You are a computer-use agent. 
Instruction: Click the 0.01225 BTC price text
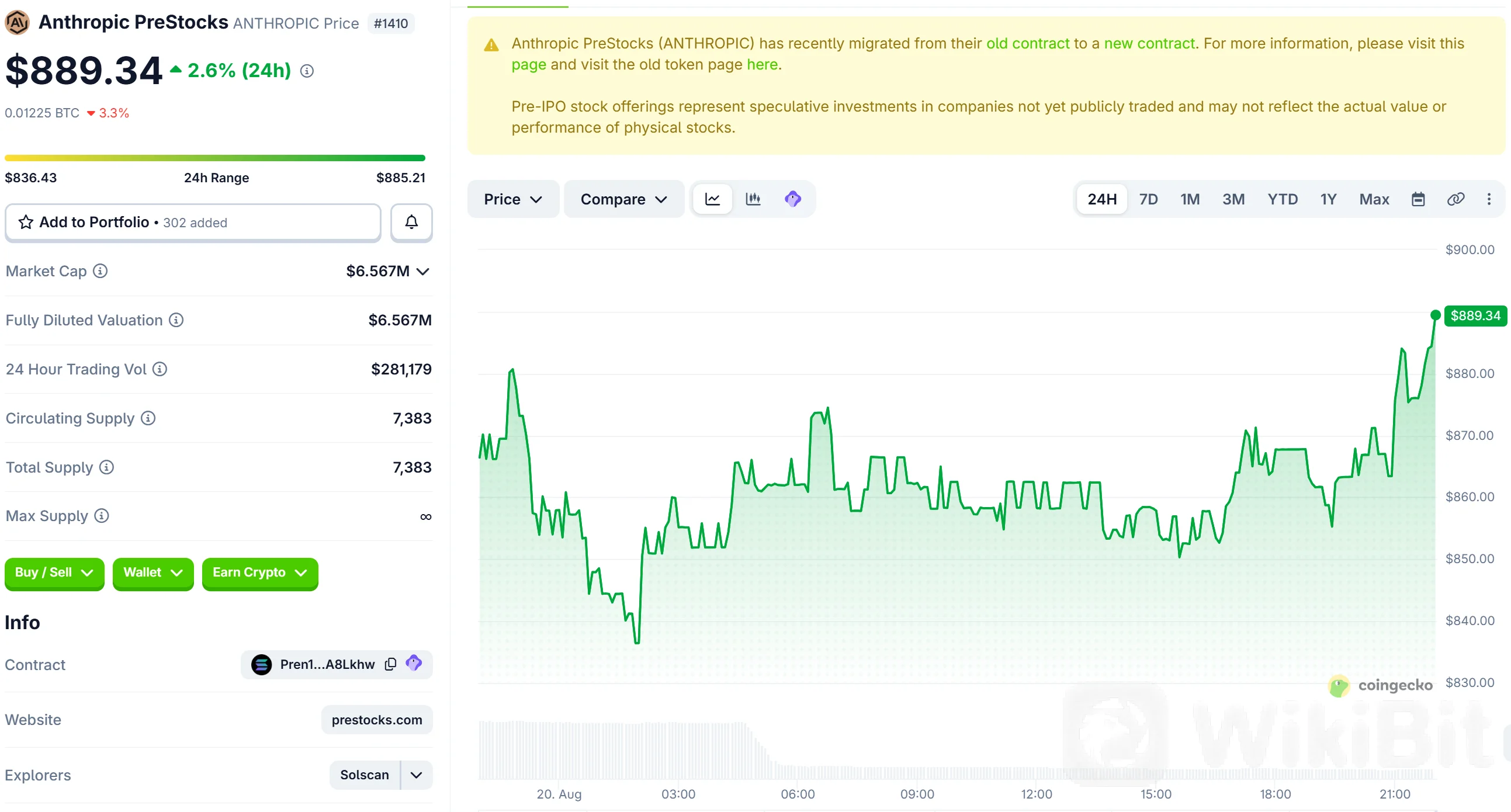(x=41, y=113)
